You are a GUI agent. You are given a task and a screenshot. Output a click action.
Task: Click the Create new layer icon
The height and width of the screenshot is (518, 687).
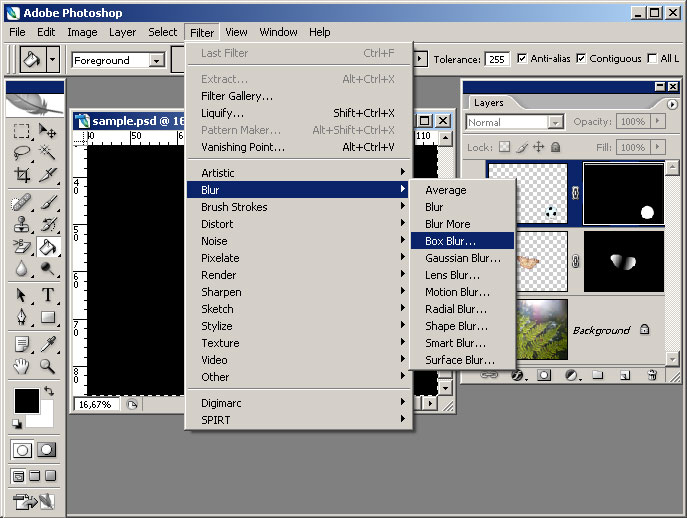click(625, 376)
